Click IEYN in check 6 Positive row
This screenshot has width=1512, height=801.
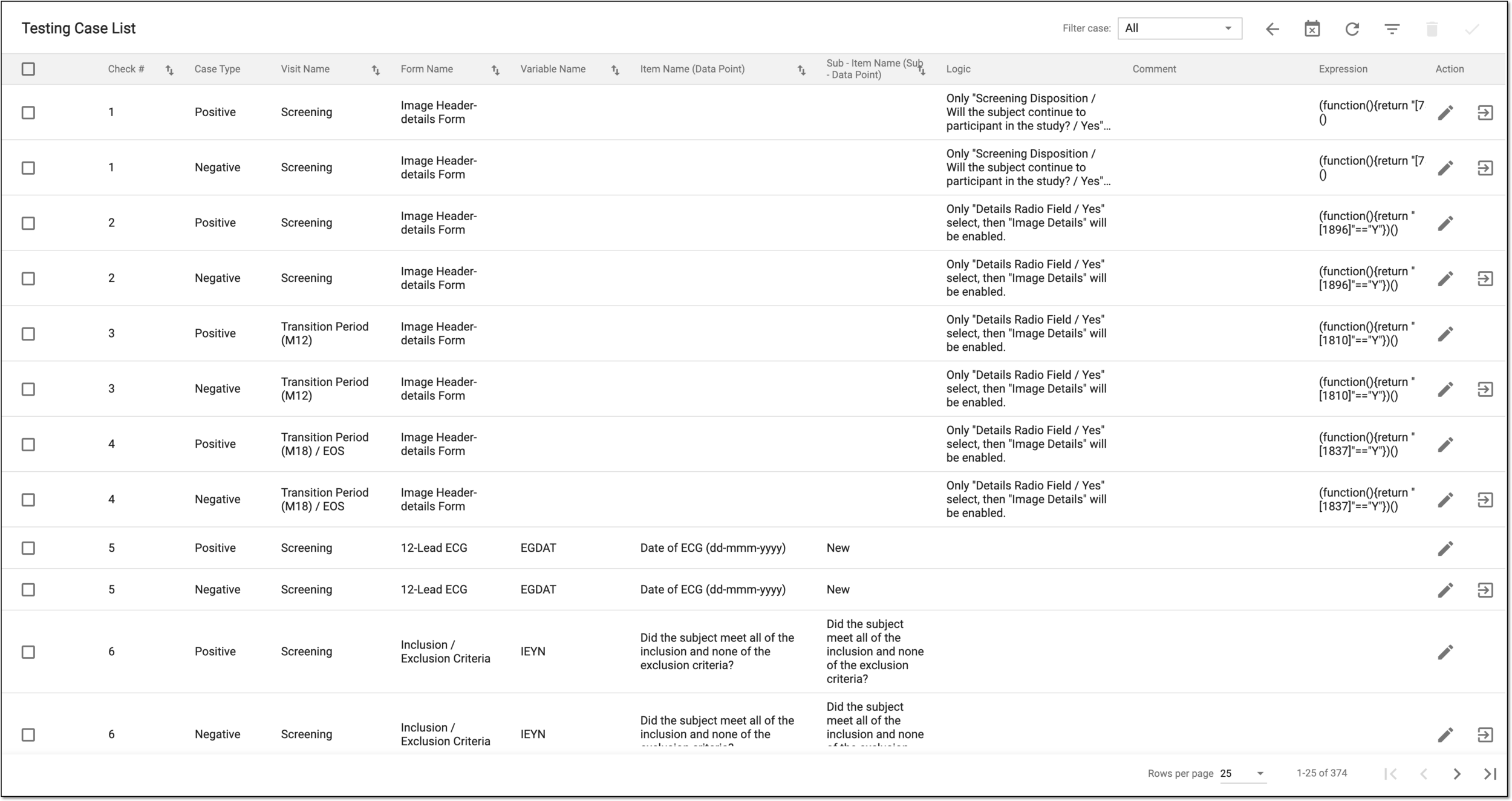(x=533, y=652)
